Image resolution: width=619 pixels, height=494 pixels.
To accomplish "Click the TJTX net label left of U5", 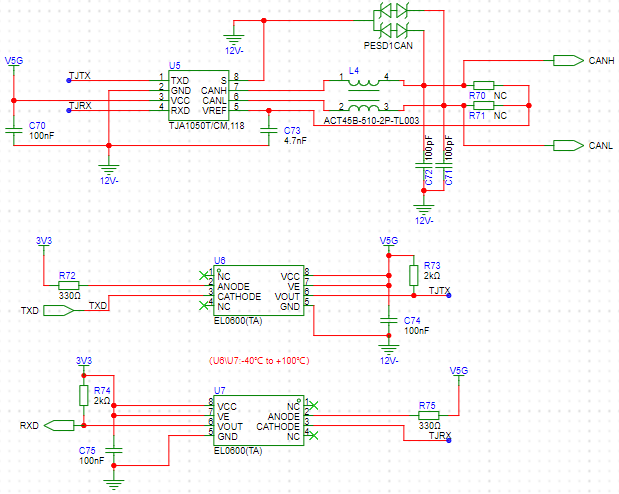I will (80, 75).
